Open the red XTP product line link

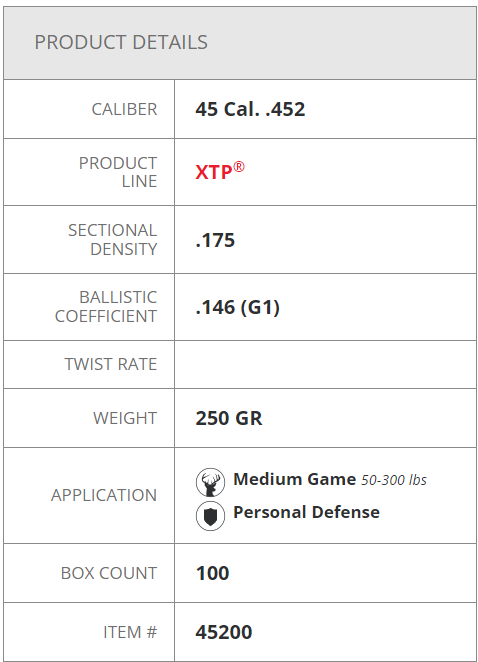coord(220,171)
